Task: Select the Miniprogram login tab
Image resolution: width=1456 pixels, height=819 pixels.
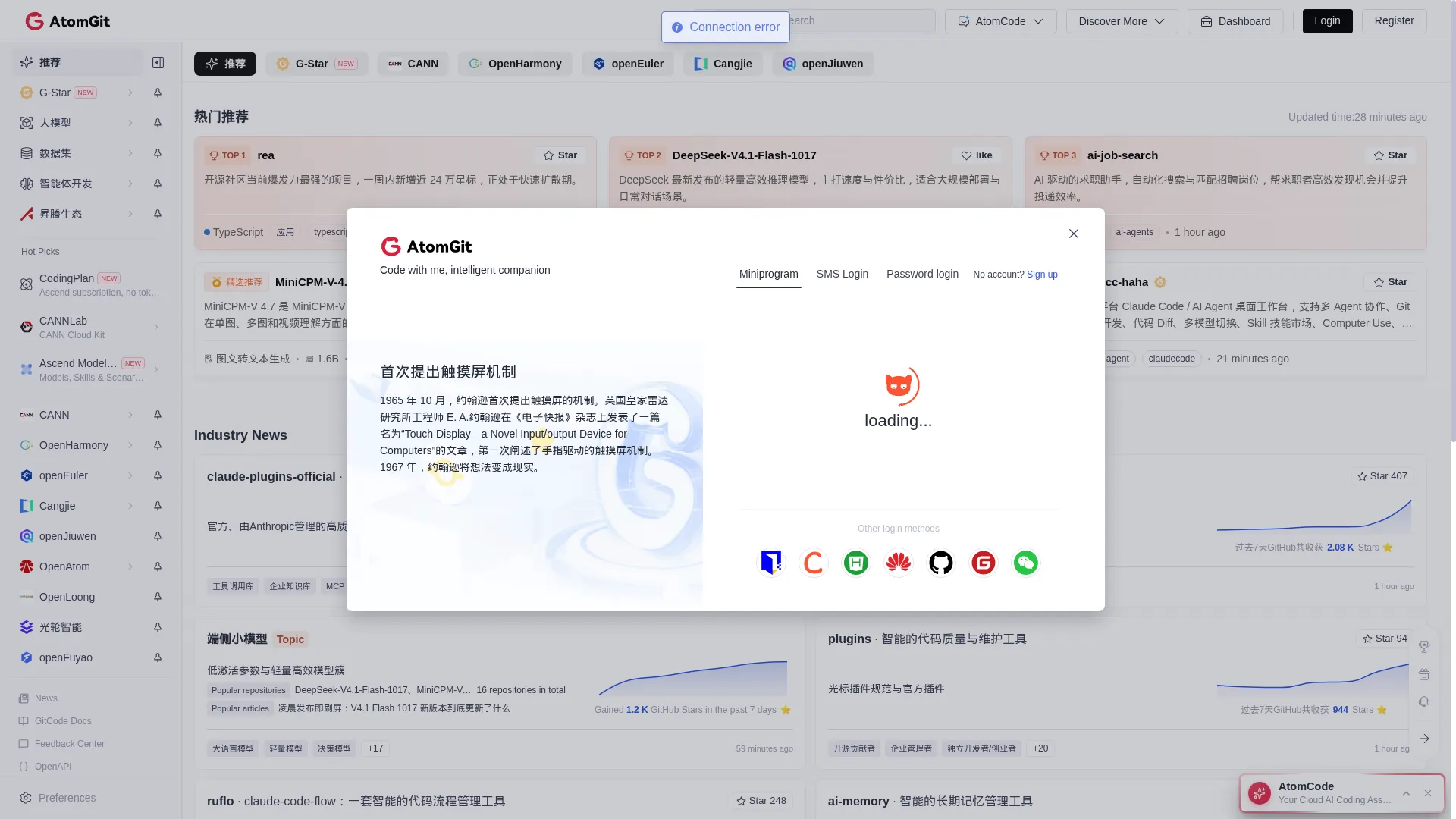Action: 768,274
